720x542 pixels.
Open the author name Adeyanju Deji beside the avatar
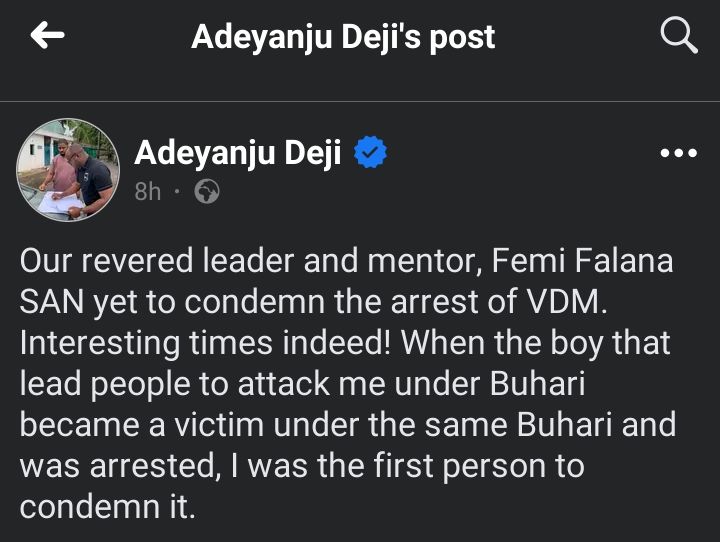[x=238, y=153]
